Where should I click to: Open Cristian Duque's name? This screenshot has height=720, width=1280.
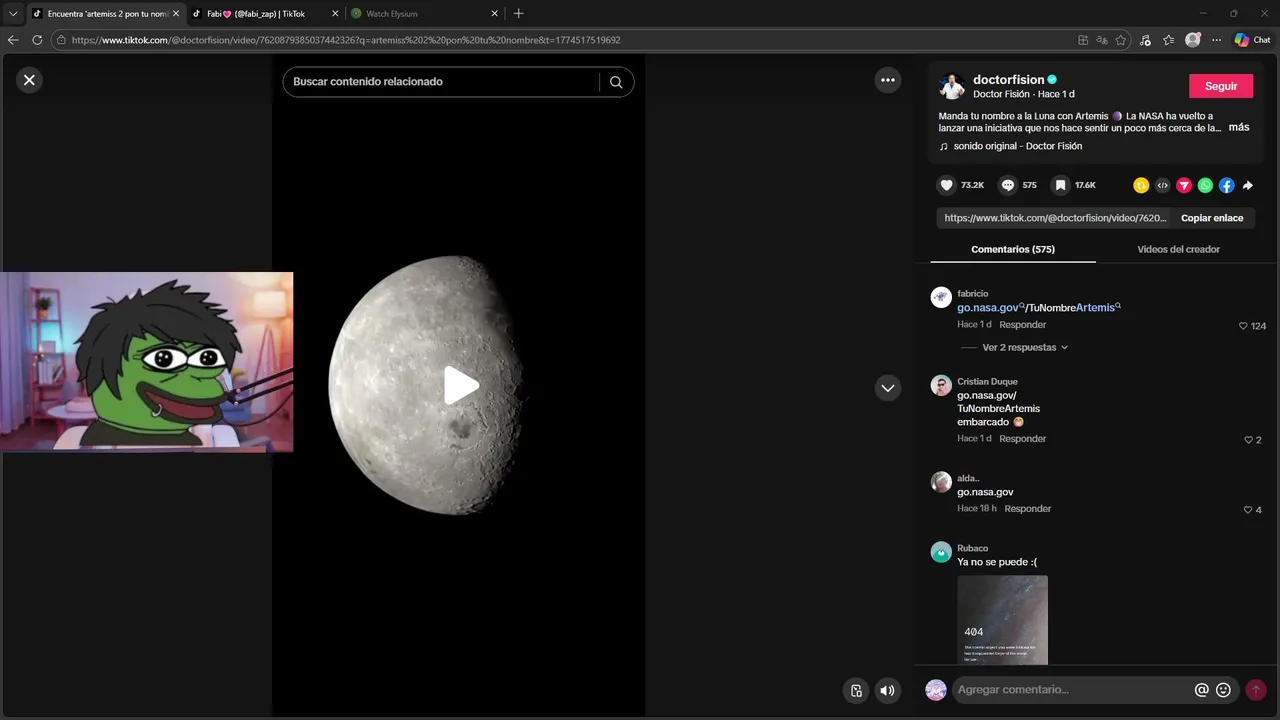987,381
